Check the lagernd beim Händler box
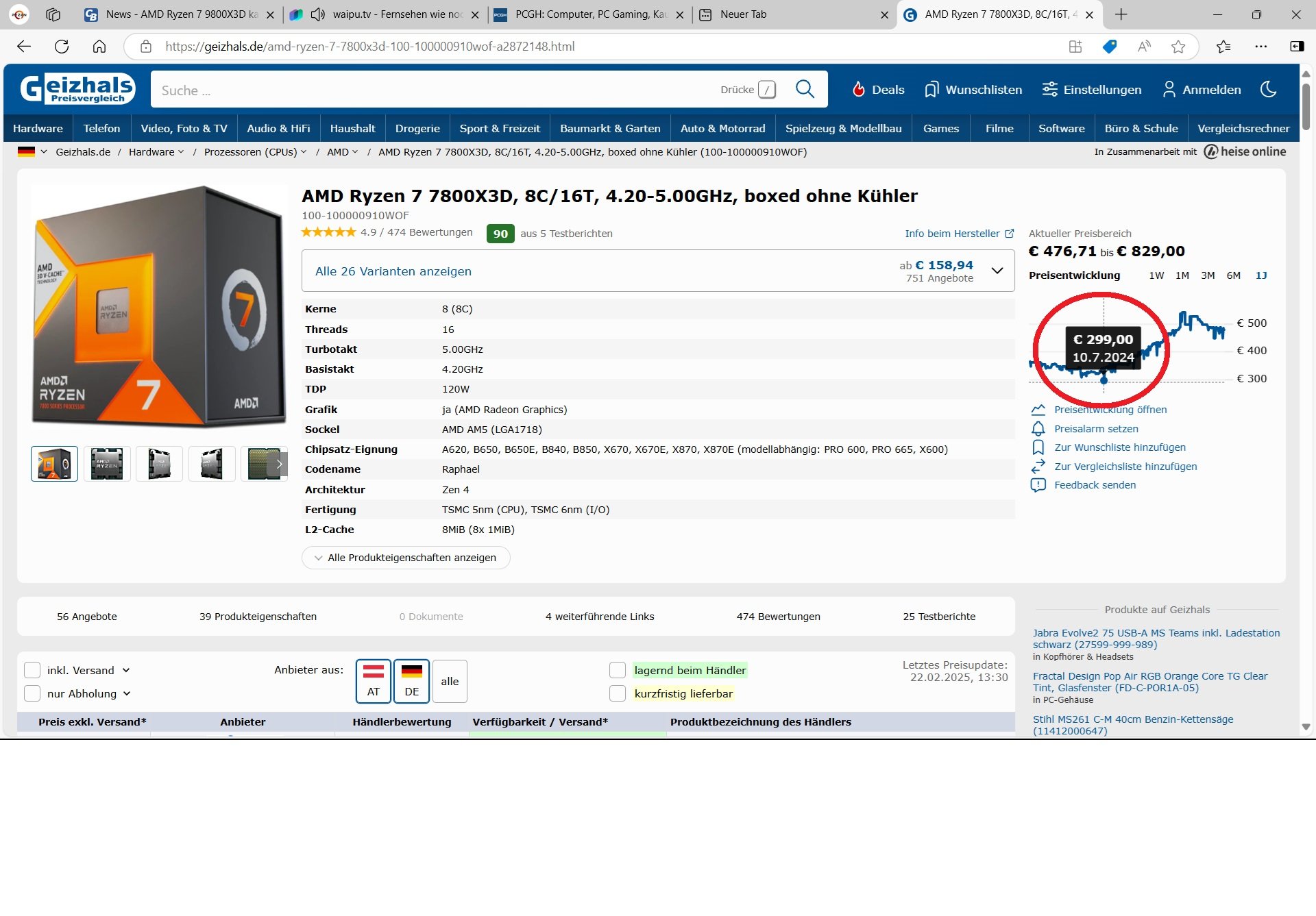Screen dimensions: 1316x916 click(x=618, y=670)
